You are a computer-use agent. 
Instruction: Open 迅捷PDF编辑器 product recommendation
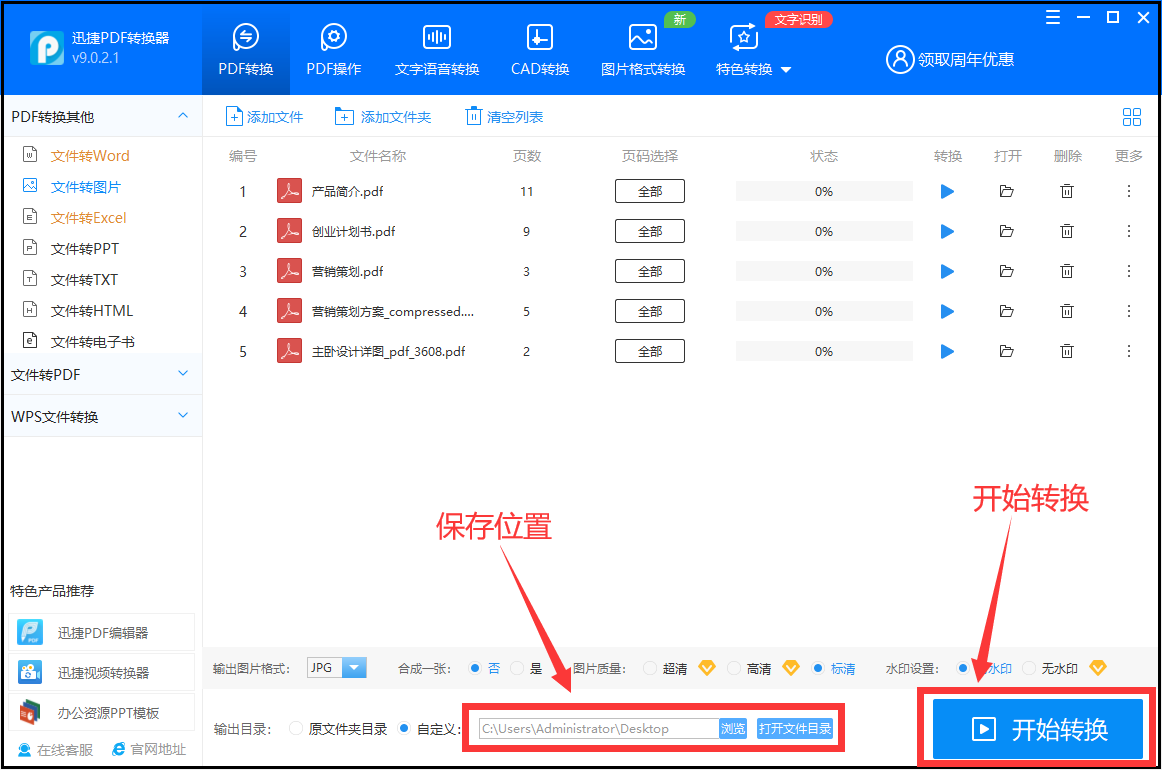(102, 633)
